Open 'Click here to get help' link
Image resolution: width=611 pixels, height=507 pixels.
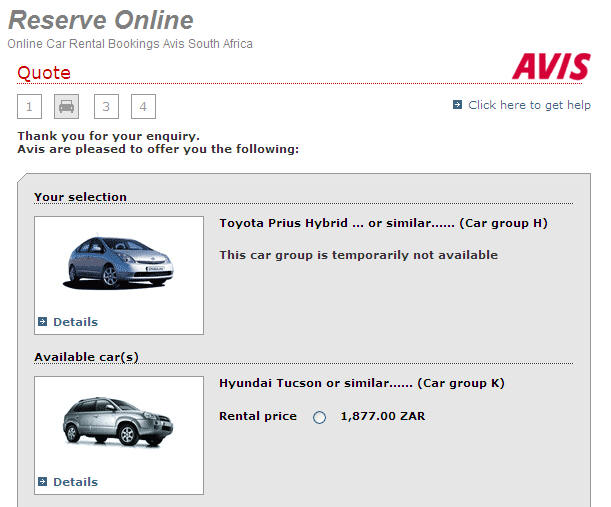point(529,105)
